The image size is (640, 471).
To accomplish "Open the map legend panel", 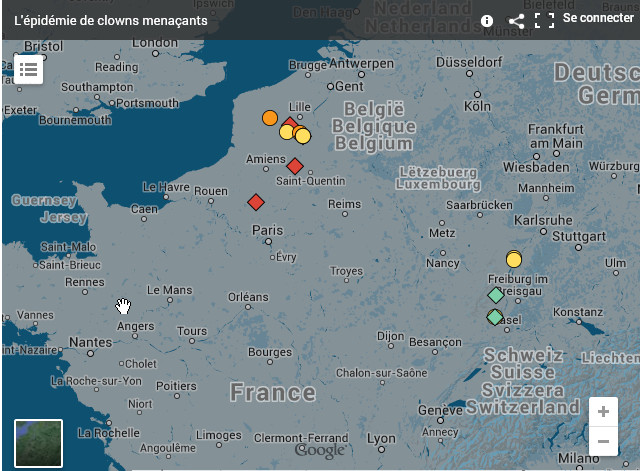I will pyautogui.click(x=27, y=69).
